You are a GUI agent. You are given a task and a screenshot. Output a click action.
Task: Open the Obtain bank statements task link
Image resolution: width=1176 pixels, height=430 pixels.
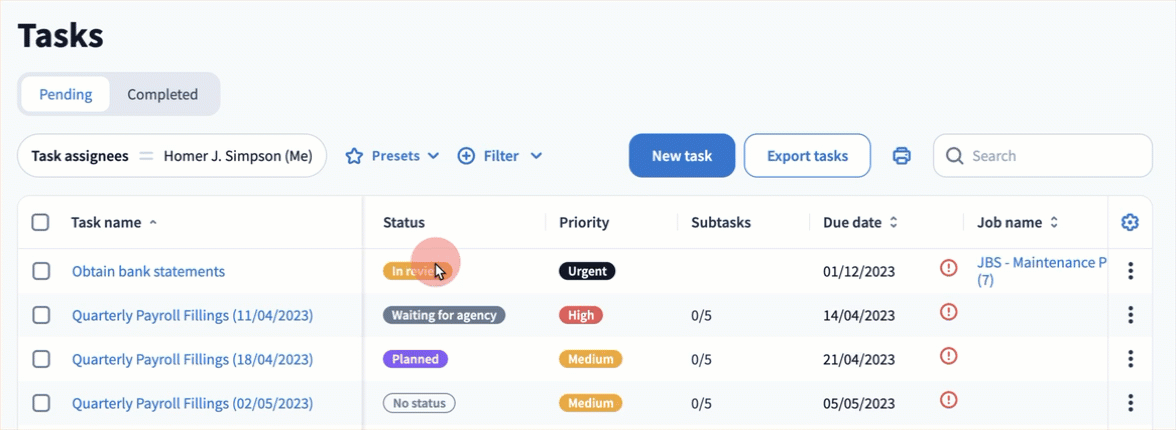coord(148,271)
